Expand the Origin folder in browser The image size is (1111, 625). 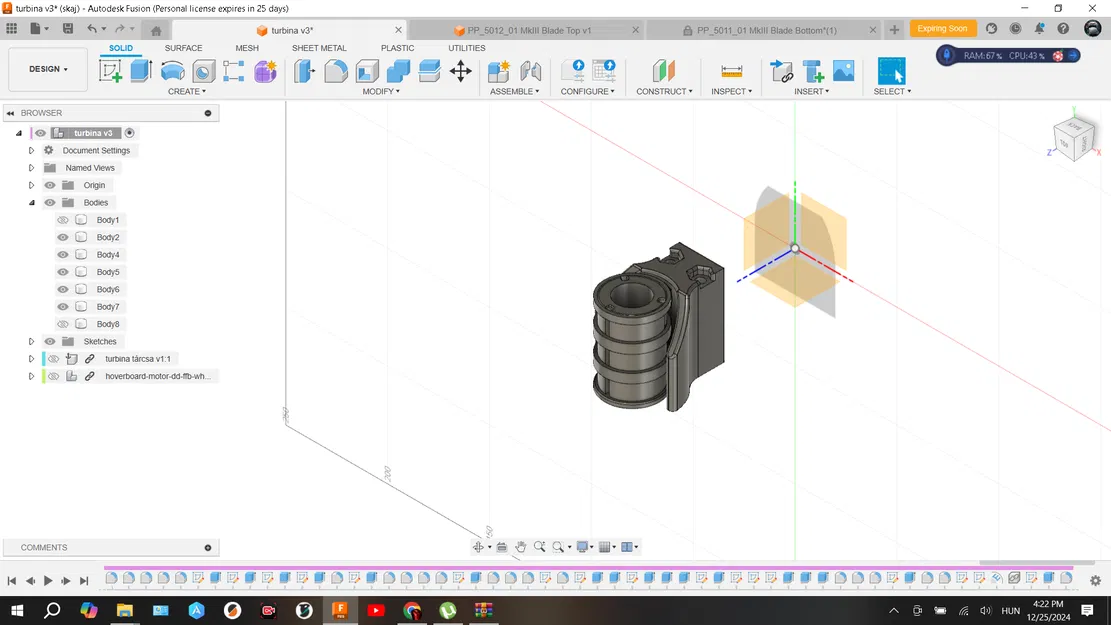[32, 185]
